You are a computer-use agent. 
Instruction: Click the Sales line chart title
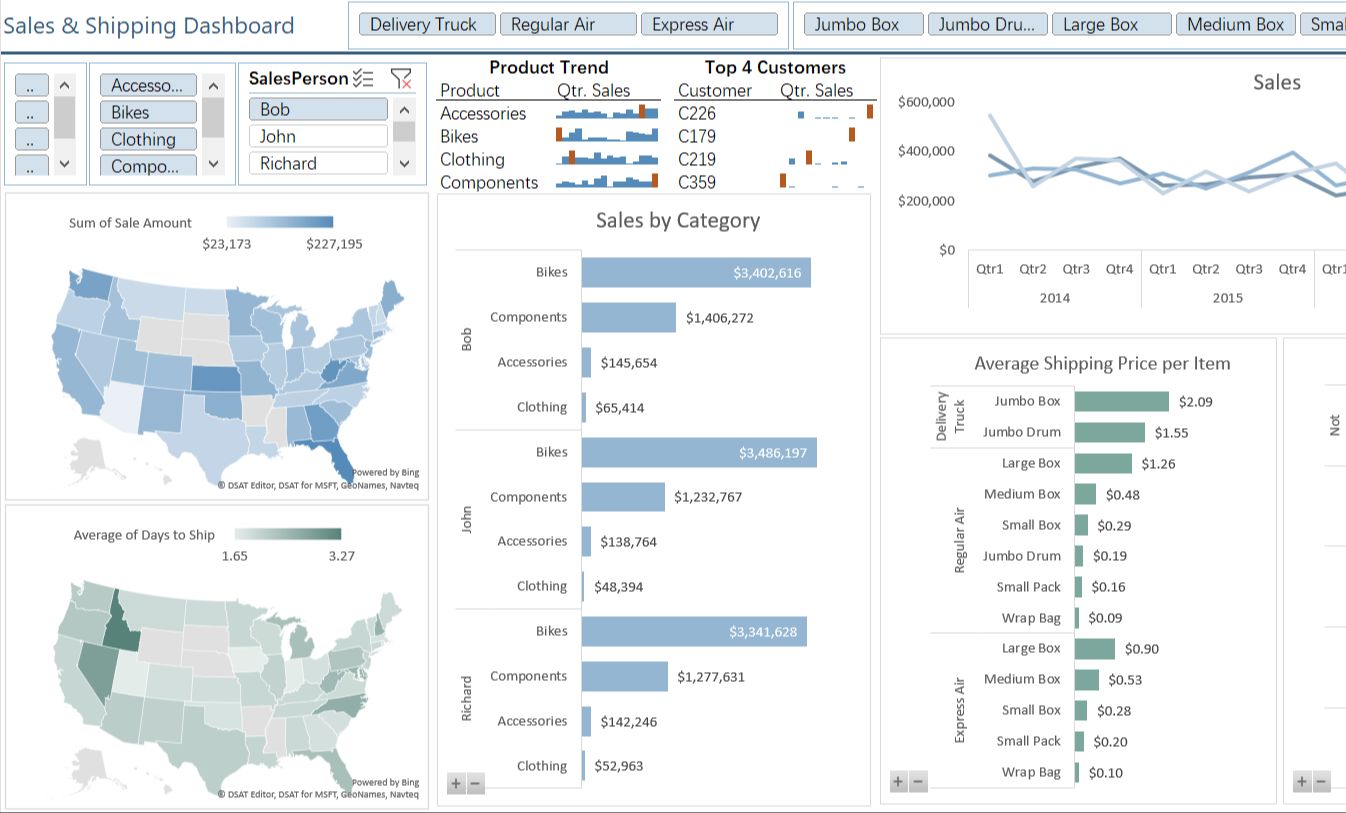coord(1276,82)
